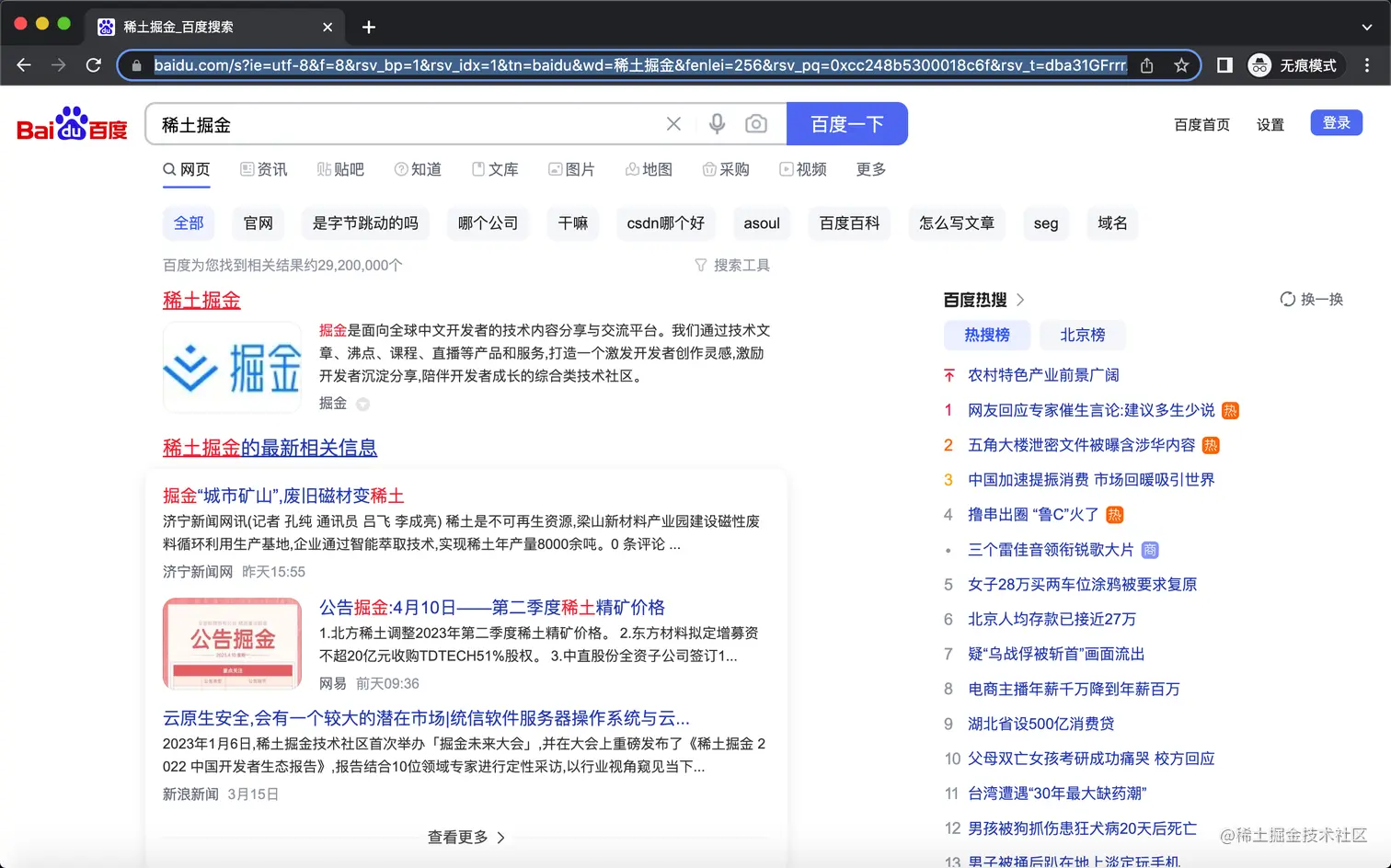The image size is (1391, 868).
Task: Open image search with the camera icon
Action: [756, 124]
